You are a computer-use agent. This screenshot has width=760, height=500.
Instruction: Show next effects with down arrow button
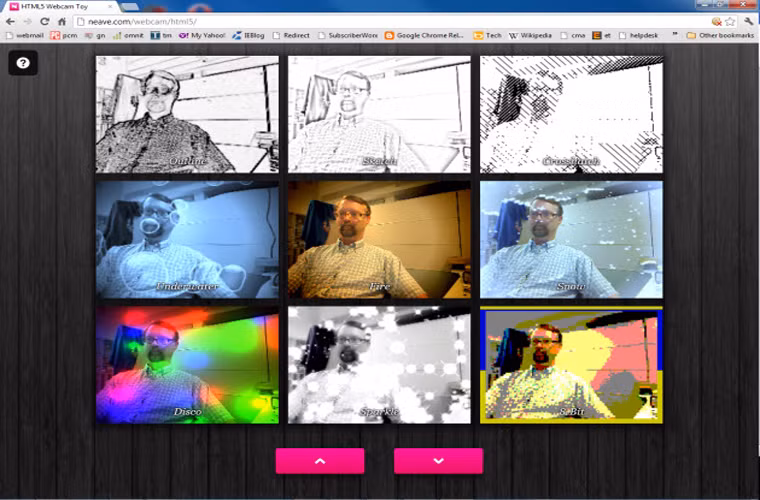438,461
